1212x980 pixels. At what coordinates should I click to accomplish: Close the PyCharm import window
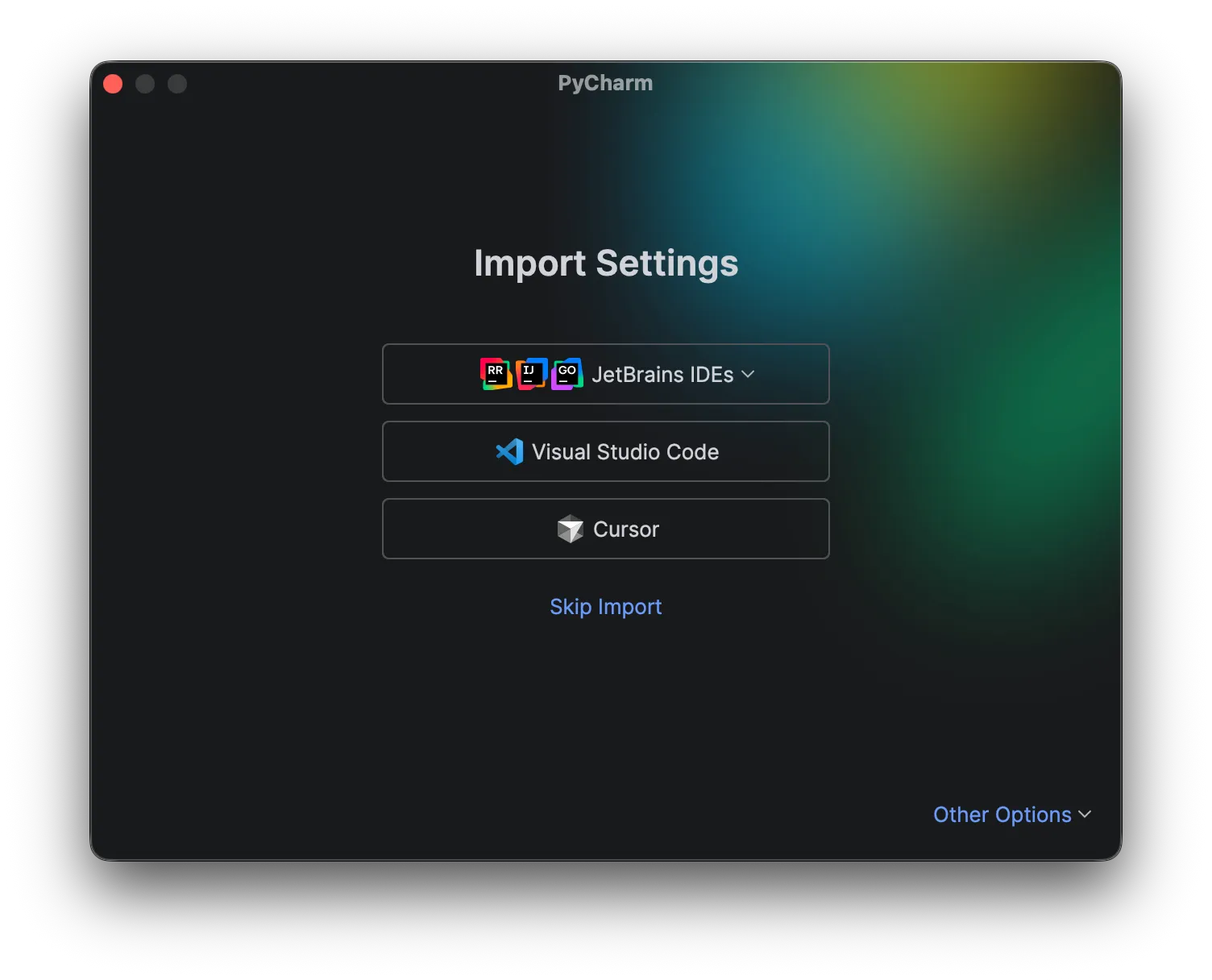click(x=113, y=83)
